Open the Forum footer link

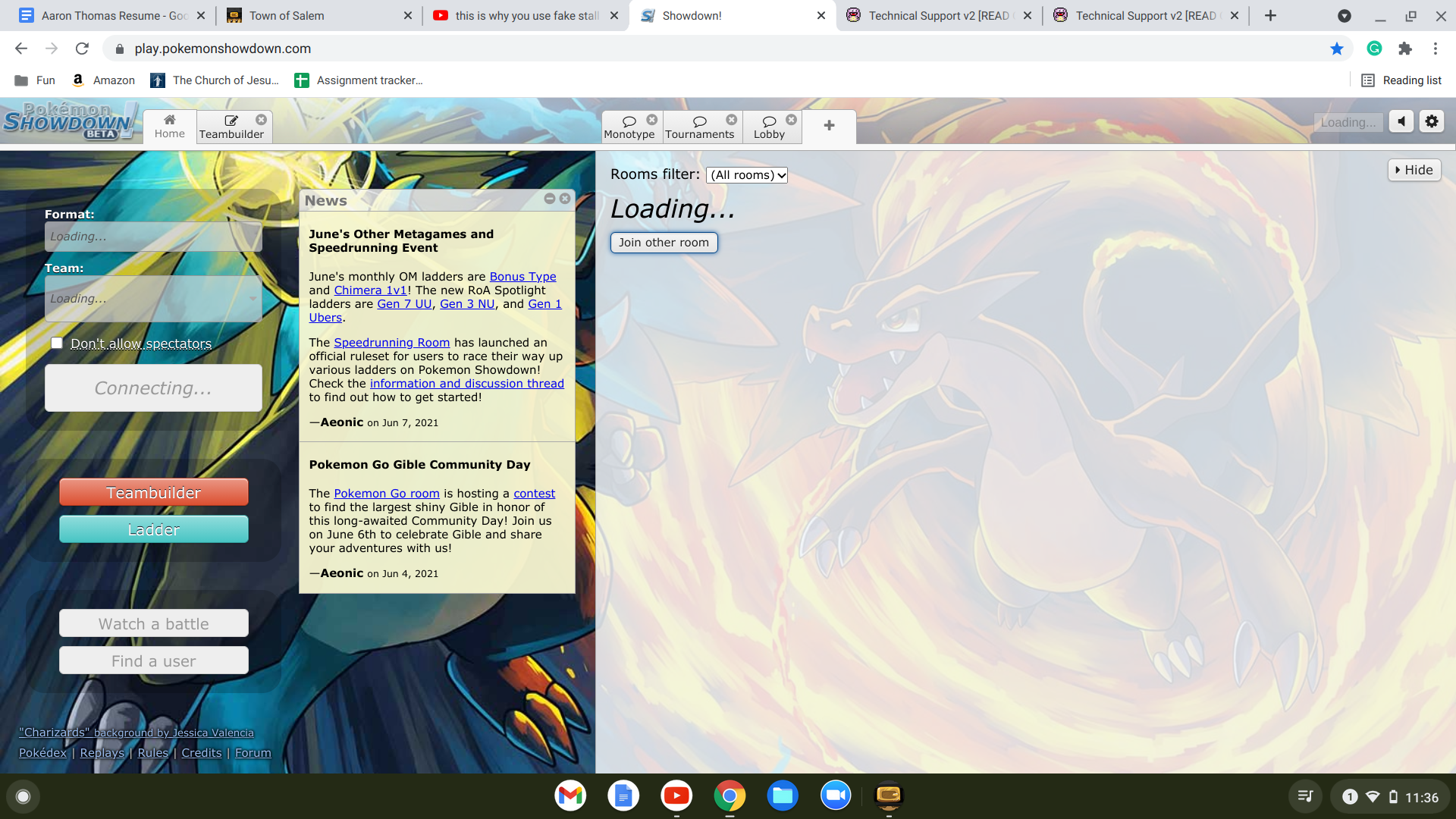[253, 753]
